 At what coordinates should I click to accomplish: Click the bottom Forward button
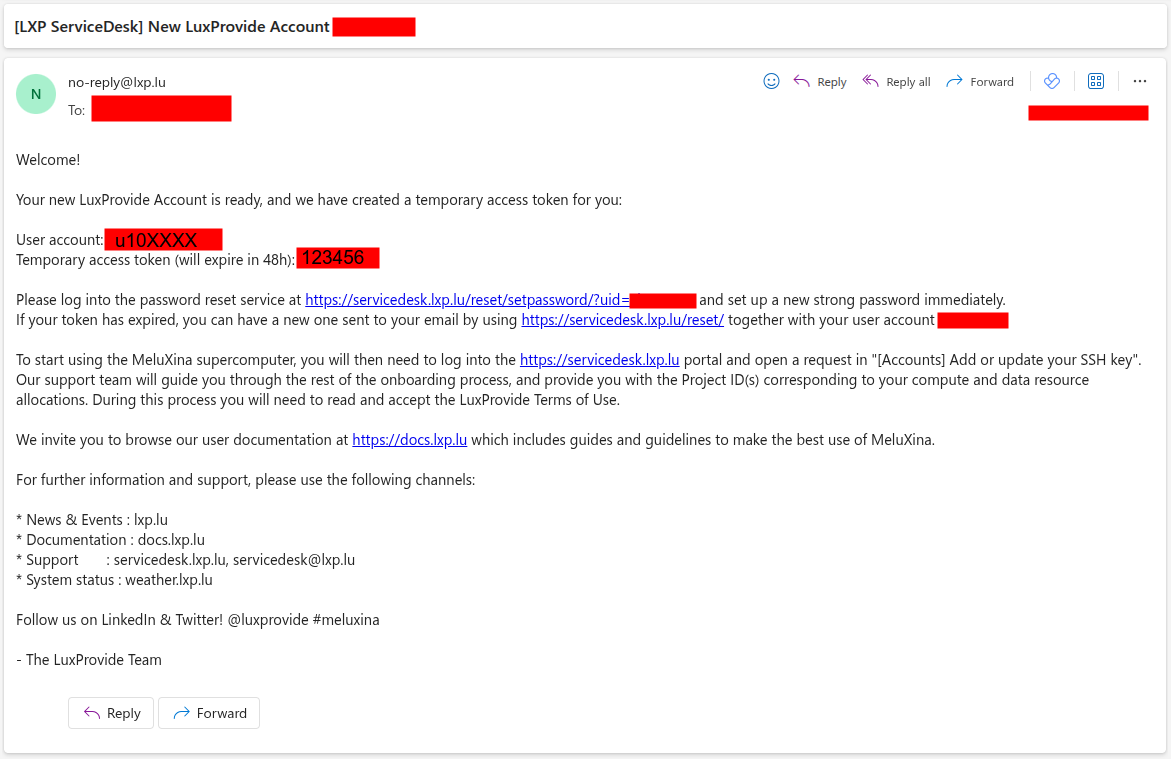click(x=209, y=713)
